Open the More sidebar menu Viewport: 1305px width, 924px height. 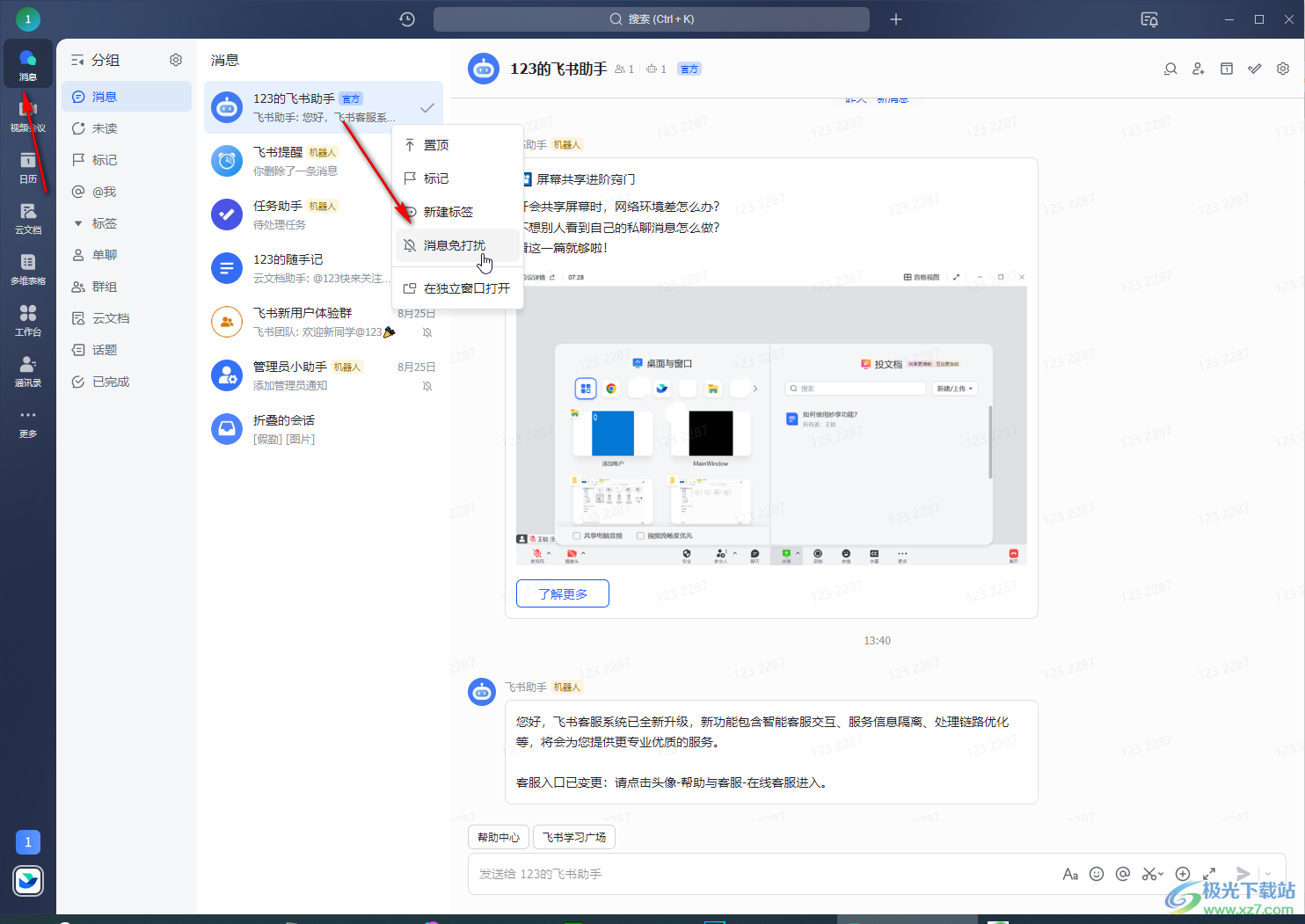tap(28, 421)
